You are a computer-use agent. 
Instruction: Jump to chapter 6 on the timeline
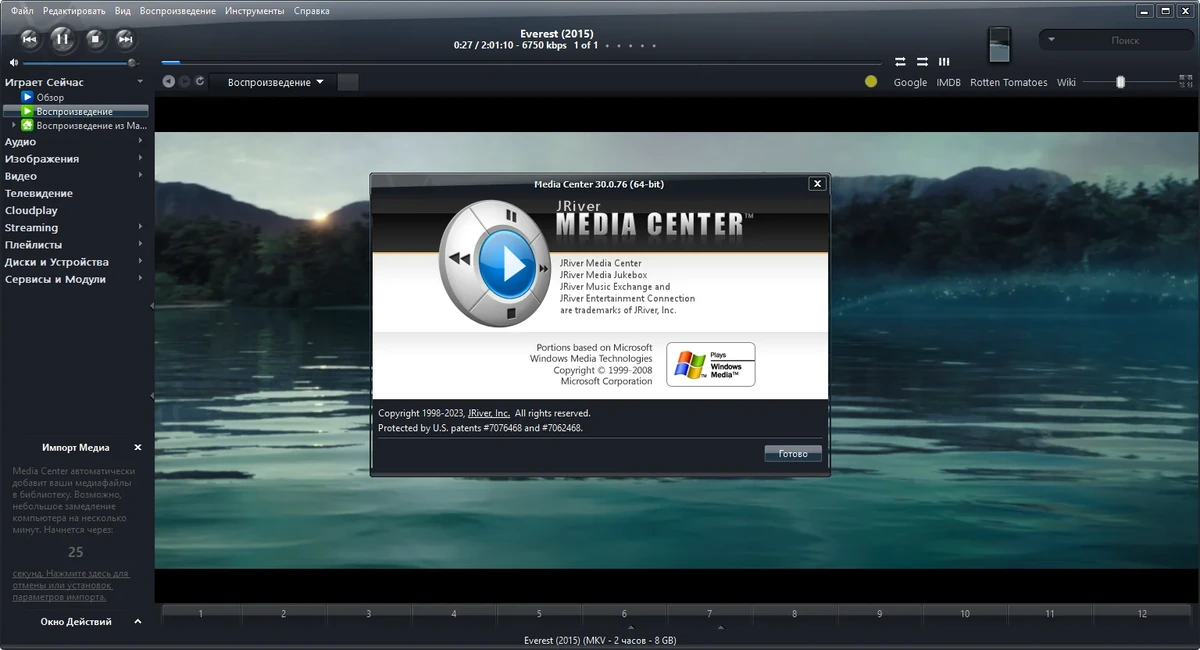[x=624, y=614]
